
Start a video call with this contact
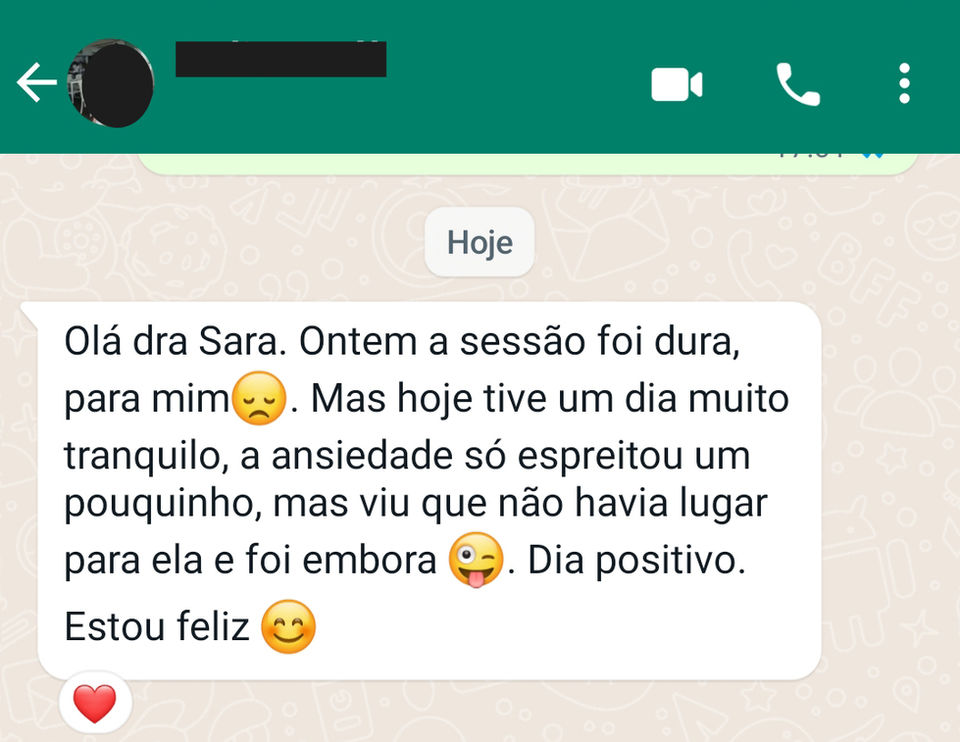click(677, 84)
